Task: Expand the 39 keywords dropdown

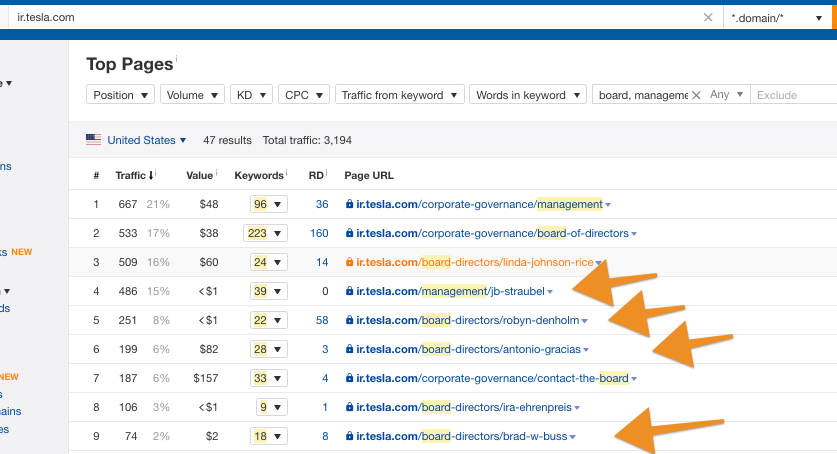Action: (x=269, y=291)
